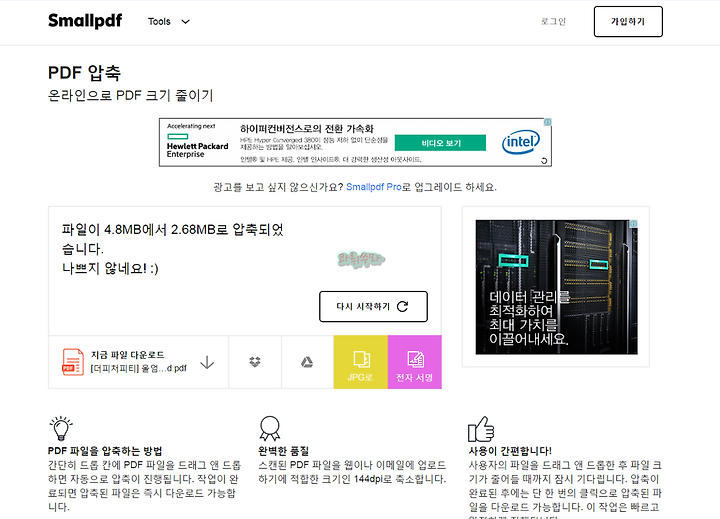Click the ribbon badge icon for 완벽한 품질
This screenshot has width=720, height=519.
point(270,429)
